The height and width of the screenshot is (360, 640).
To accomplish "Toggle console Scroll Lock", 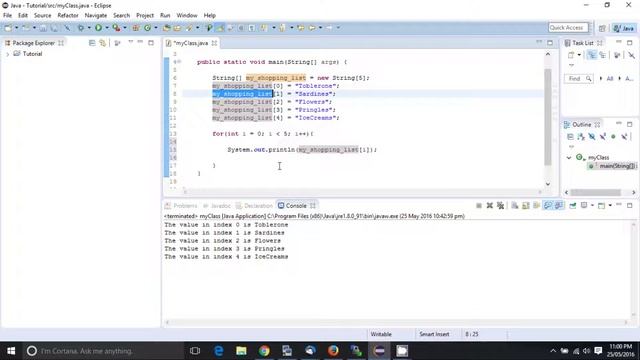I will tap(526, 206).
